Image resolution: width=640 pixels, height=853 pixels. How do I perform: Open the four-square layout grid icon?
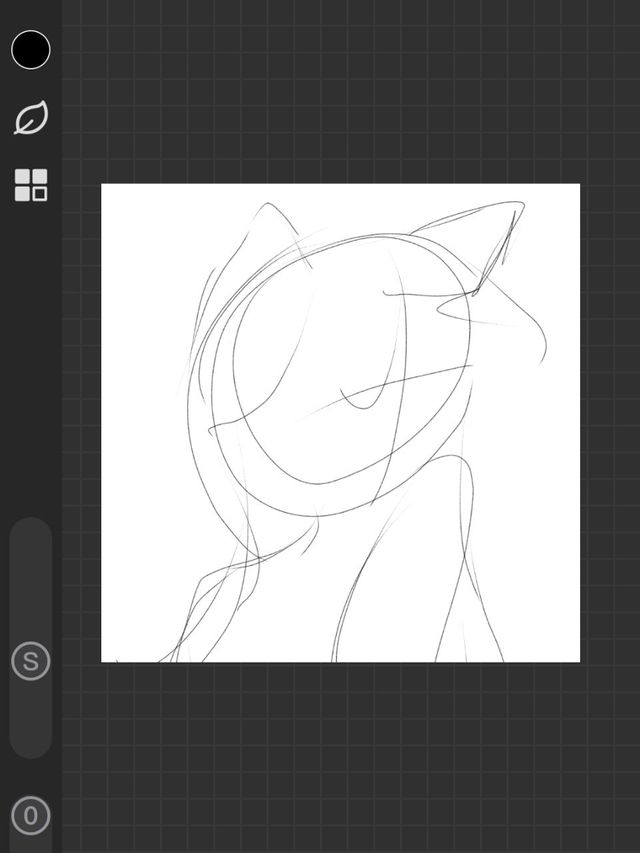click(x=31, y=185)
